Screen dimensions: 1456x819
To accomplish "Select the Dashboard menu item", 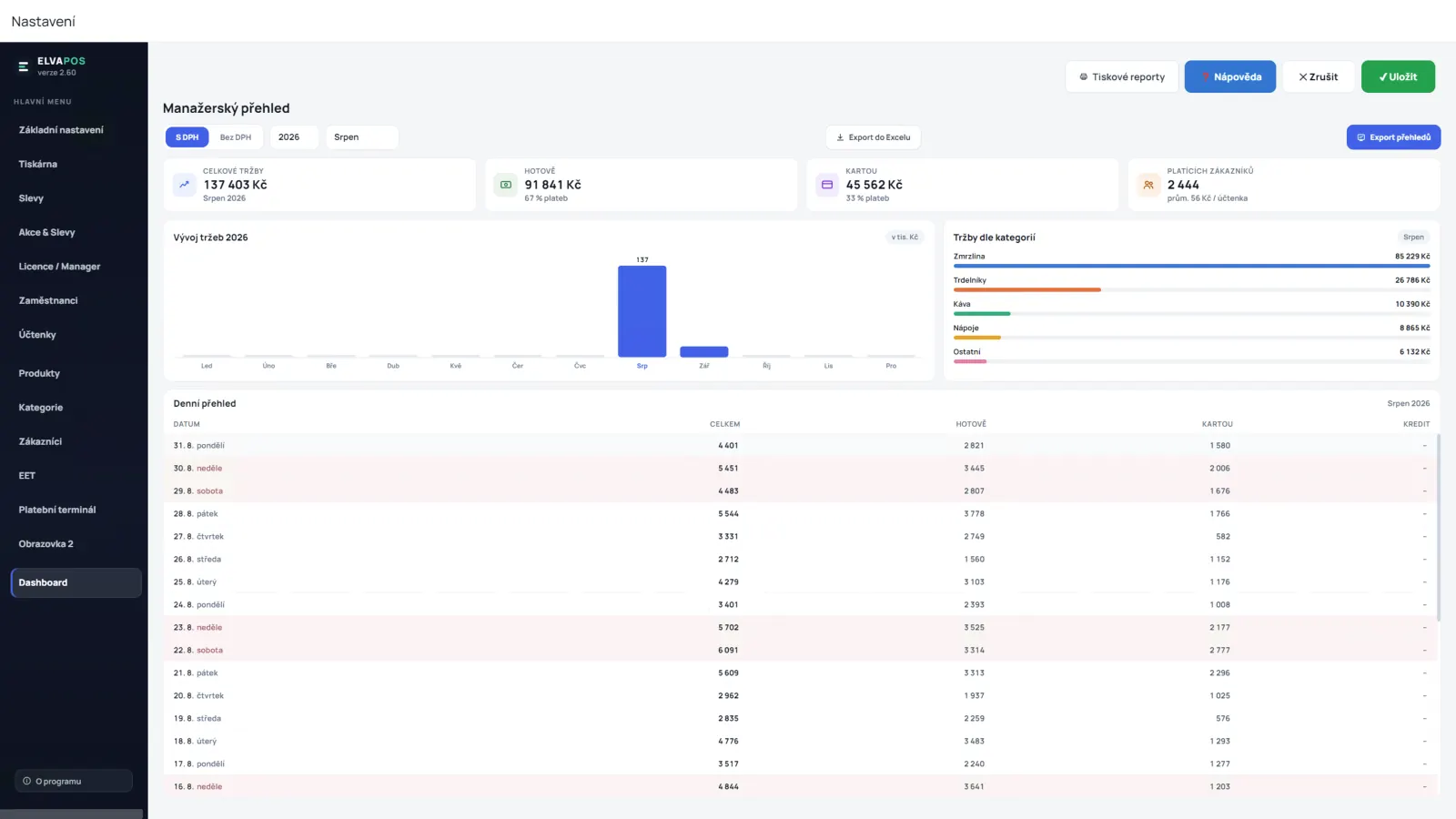I will point(76,582).
